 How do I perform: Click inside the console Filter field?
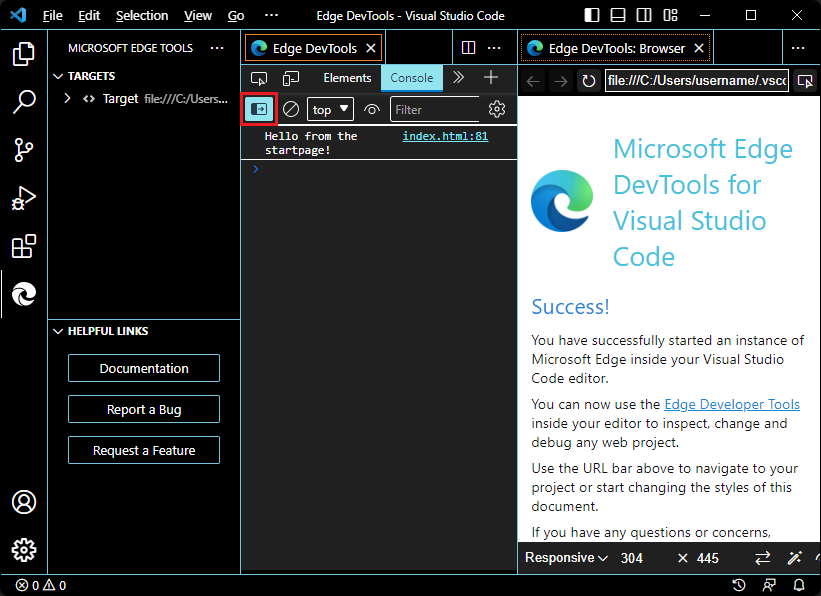click(435, 108)
